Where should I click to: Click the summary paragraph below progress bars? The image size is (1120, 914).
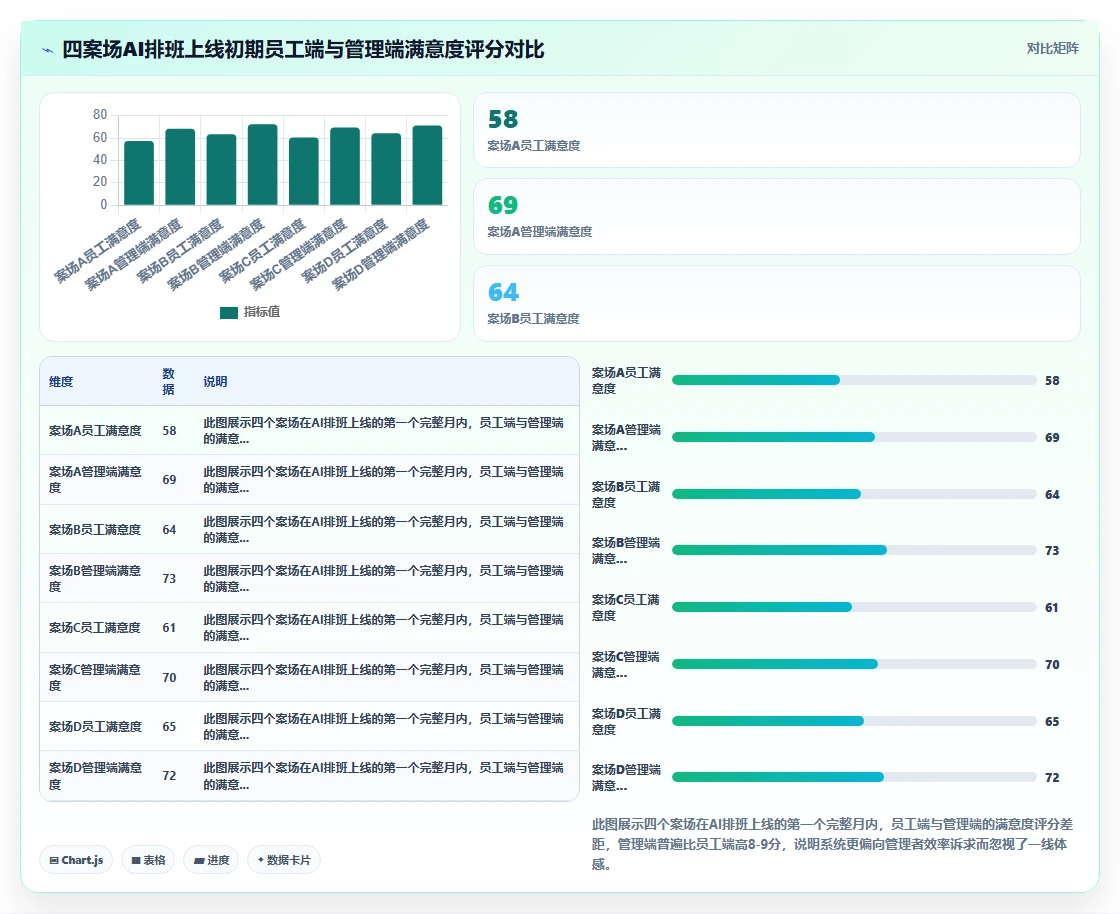832,844
